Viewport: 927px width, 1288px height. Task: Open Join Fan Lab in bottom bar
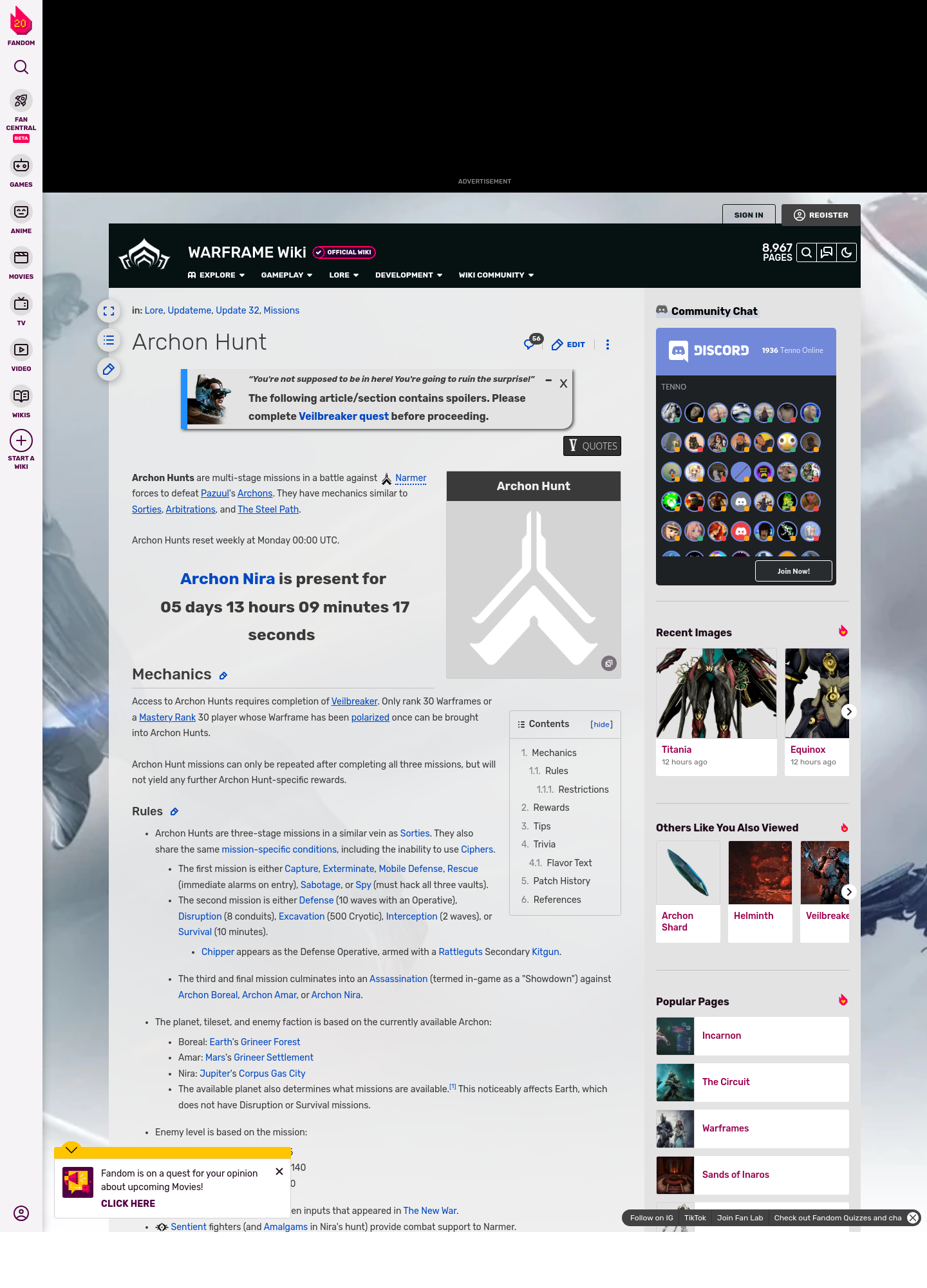[x=740, y=1218]
